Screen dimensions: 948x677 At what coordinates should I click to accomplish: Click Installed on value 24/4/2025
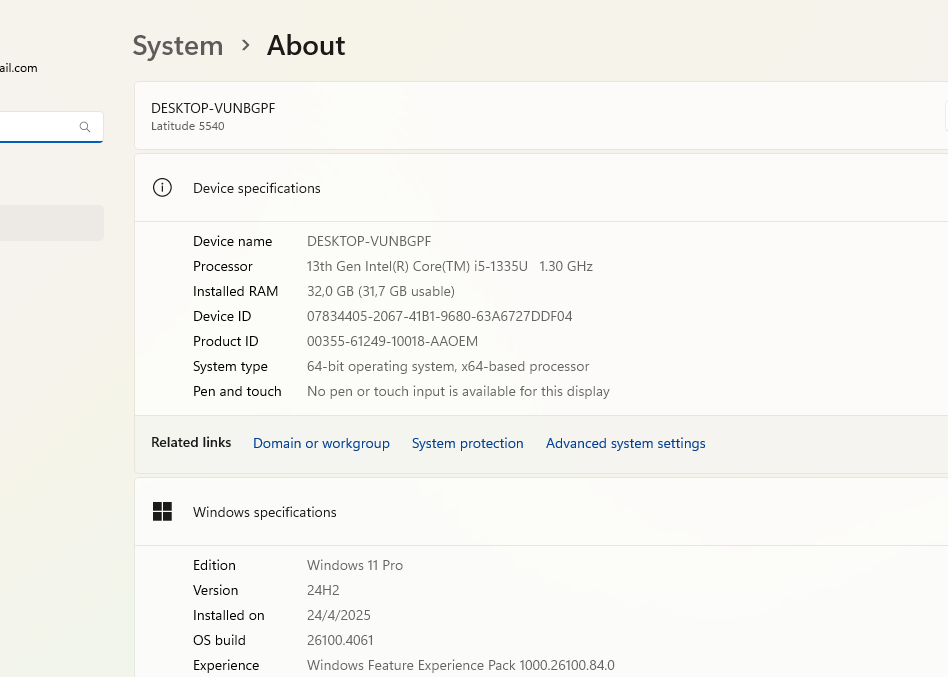[339, 615]
